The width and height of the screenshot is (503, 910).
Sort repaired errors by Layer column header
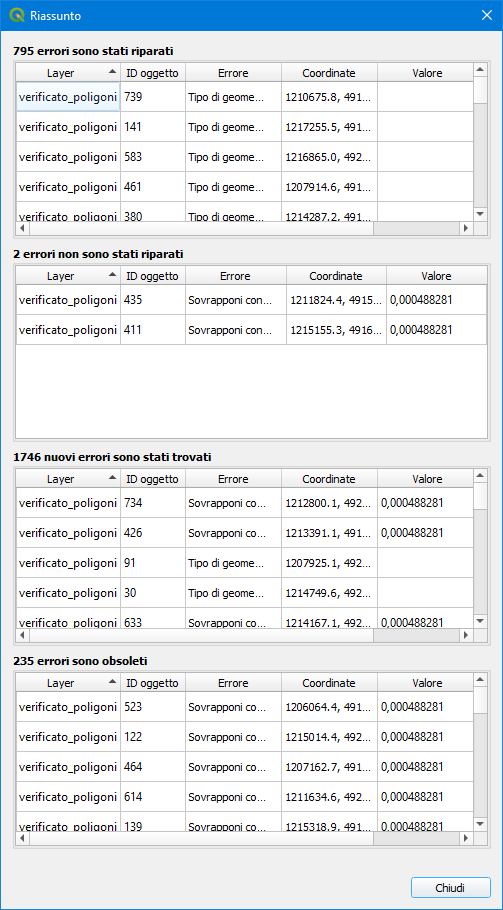click(68, 73)
